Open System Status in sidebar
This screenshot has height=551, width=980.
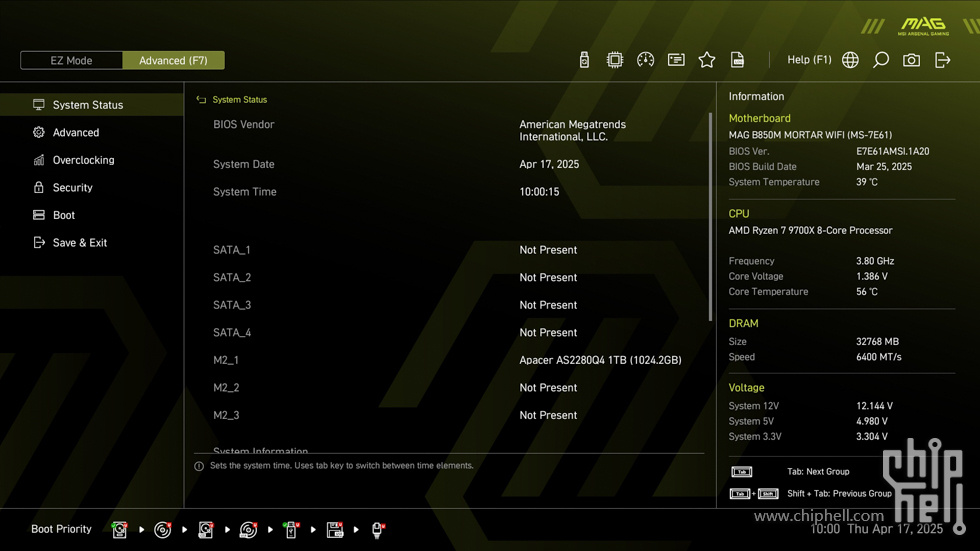click(x=92, y=105)
